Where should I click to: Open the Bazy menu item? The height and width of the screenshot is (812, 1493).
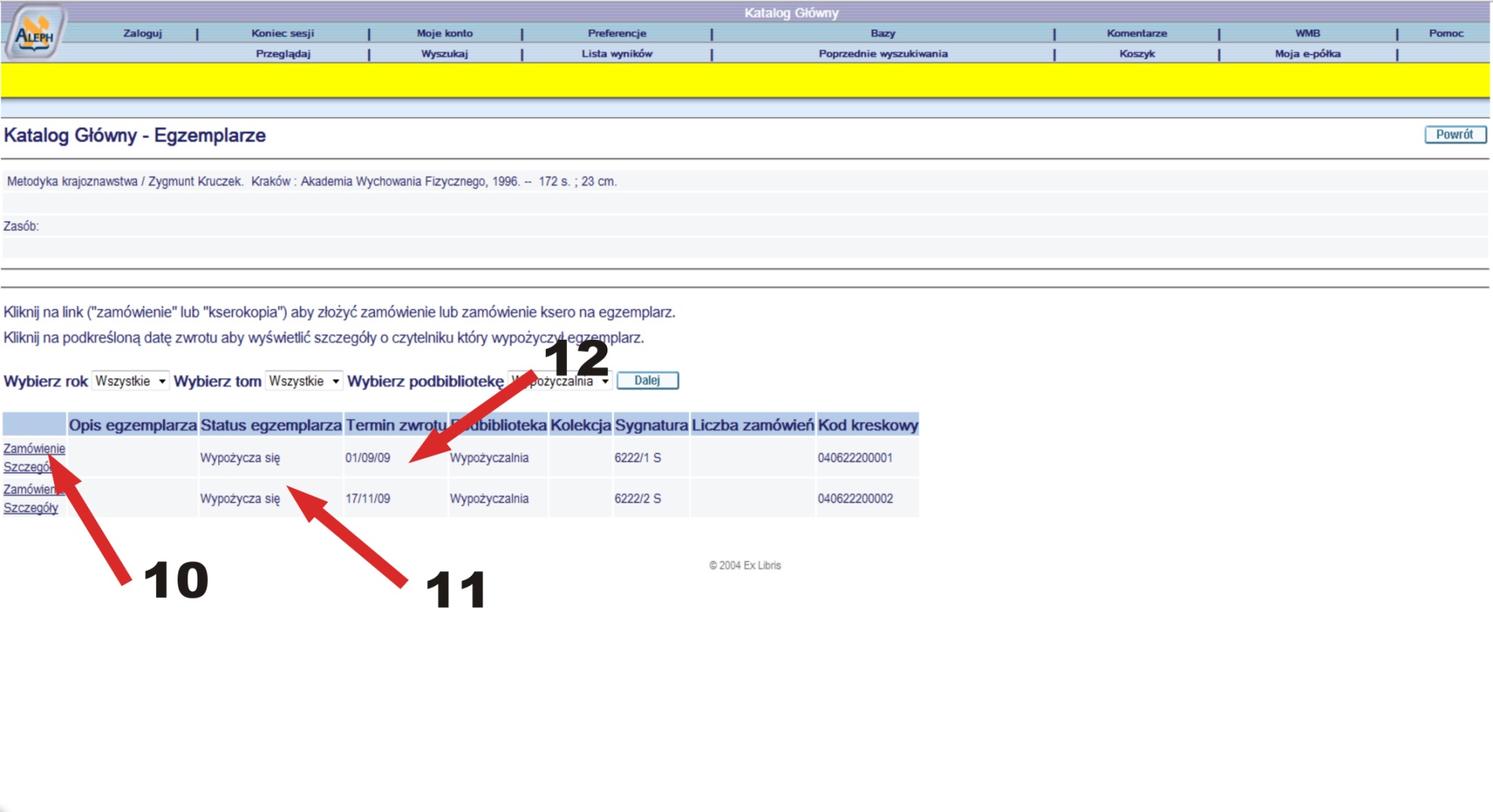883,33
